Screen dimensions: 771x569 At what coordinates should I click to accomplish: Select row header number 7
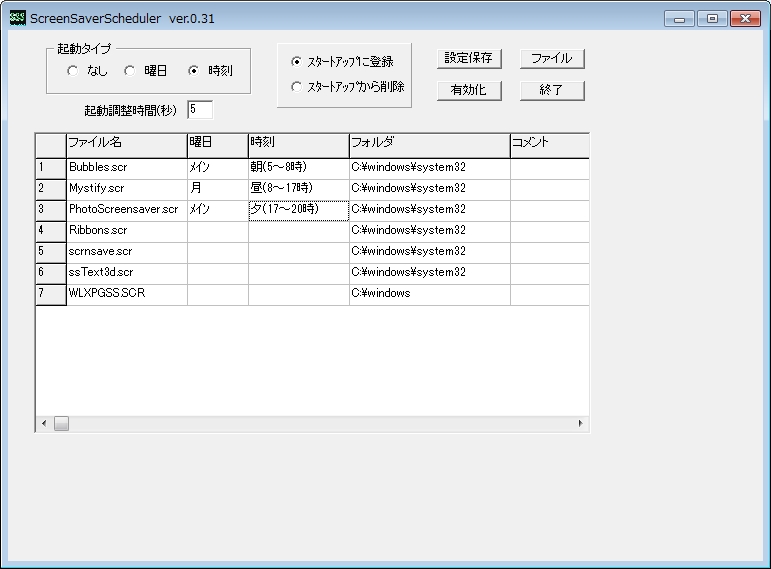pos(51,295)
